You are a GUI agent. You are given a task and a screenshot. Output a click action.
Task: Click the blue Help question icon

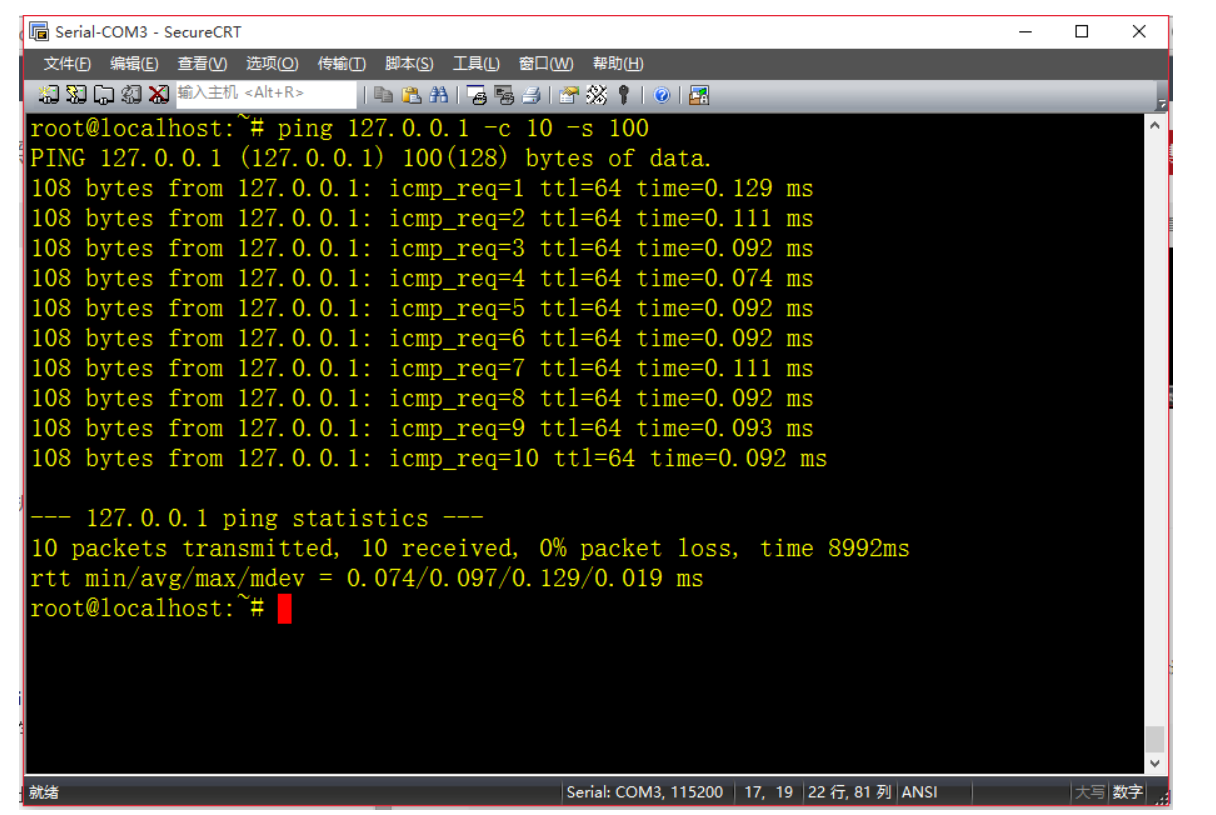coord(661,95)
